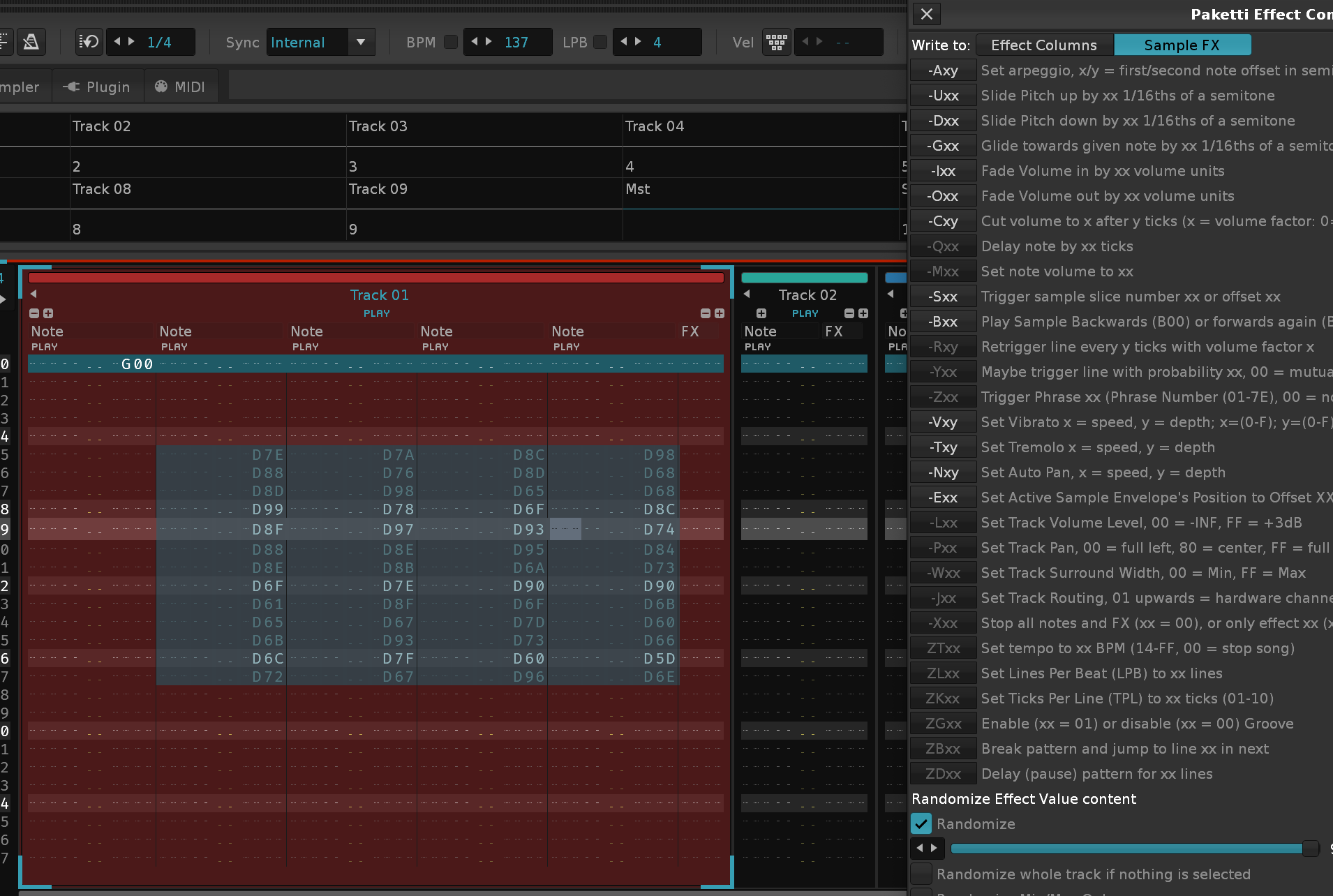
Task: Collapse Track 01 with the left arrow
Action: [33, 294]
